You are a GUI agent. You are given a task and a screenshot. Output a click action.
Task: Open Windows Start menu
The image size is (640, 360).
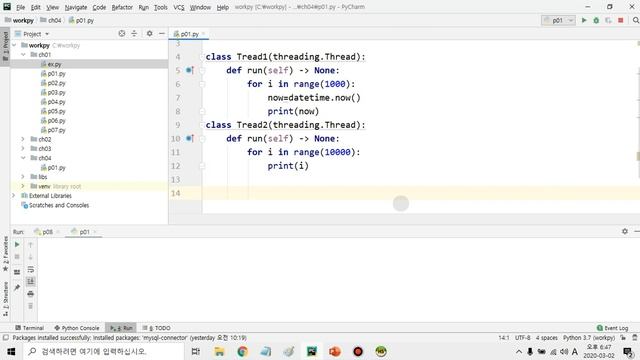(11, 351)
